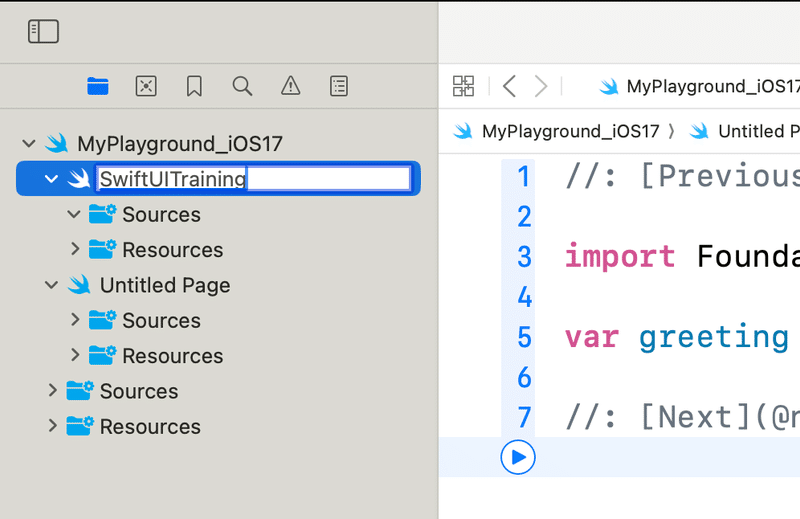This screenshot has height=519, width=800.
Task: Click folder icon of Resources under SwiftUITraining
Action: point(102,249)
